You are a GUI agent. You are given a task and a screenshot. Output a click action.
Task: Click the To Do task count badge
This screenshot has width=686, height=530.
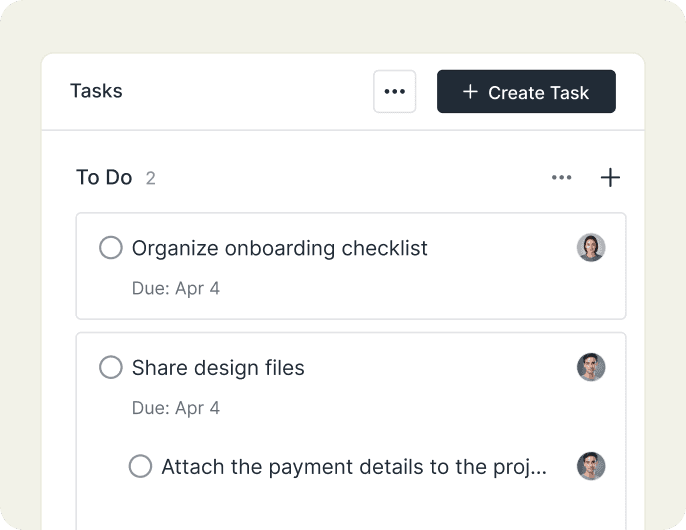pyautogui.click(x=151, y=179)
